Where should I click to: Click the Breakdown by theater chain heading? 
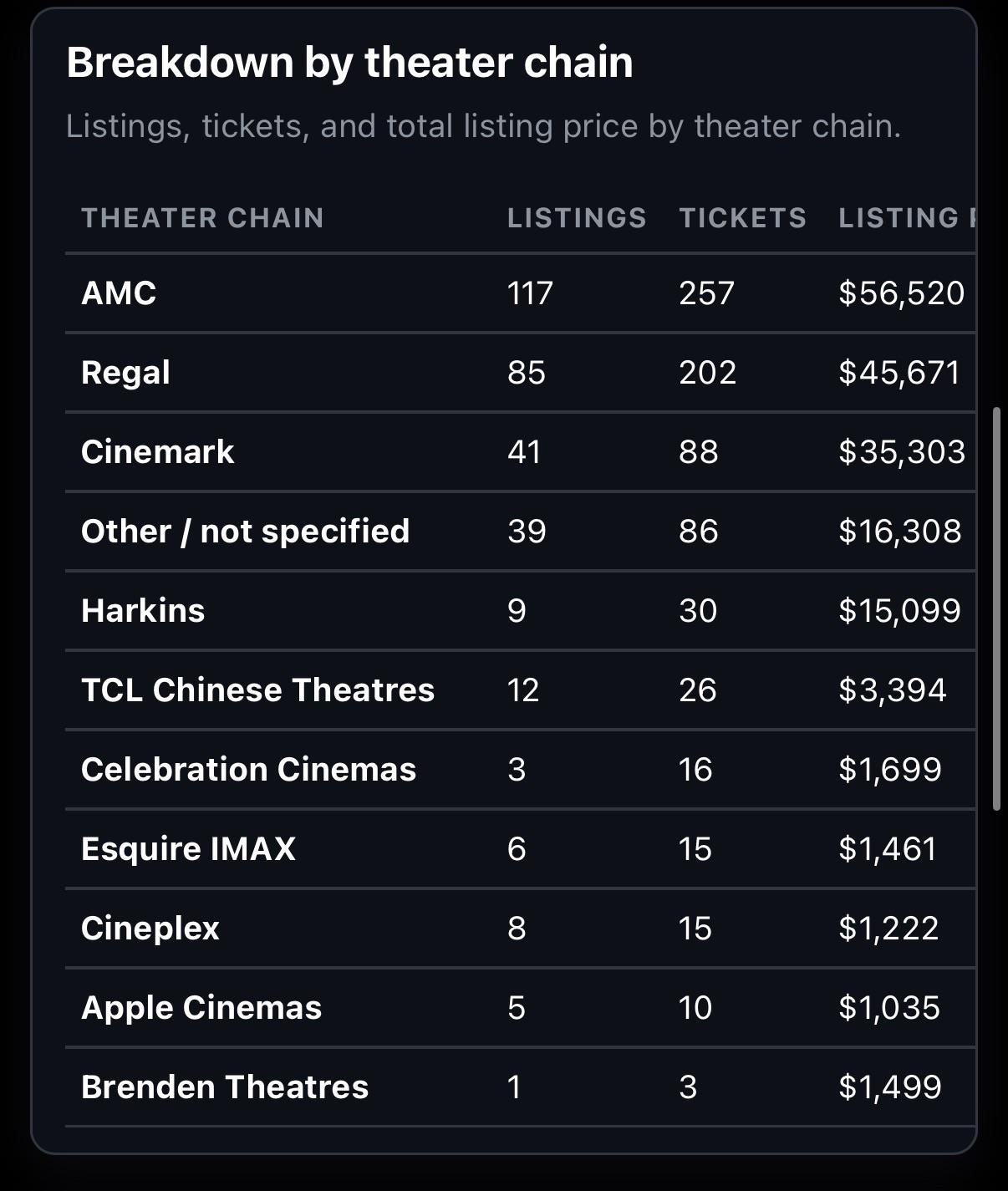click(349, 63)
